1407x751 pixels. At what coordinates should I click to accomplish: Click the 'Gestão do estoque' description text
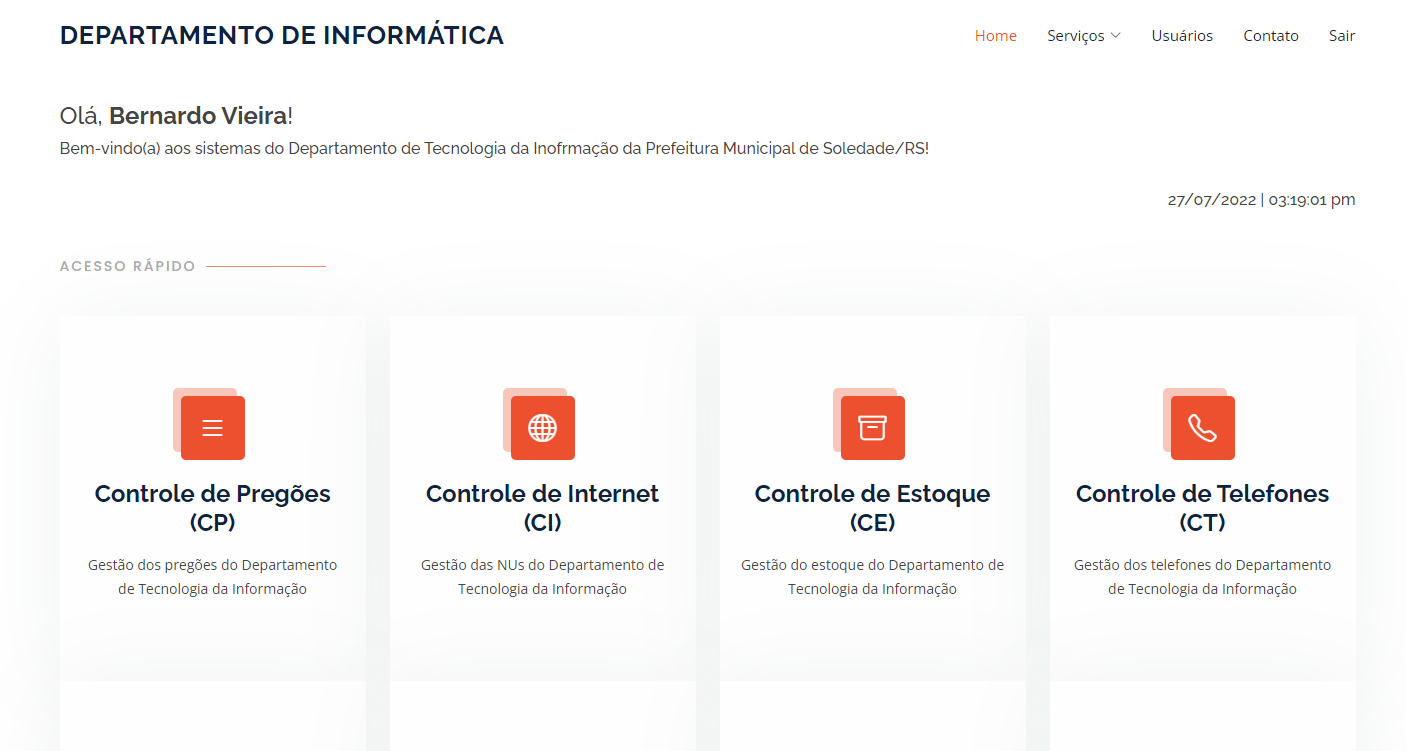(872, 577)
